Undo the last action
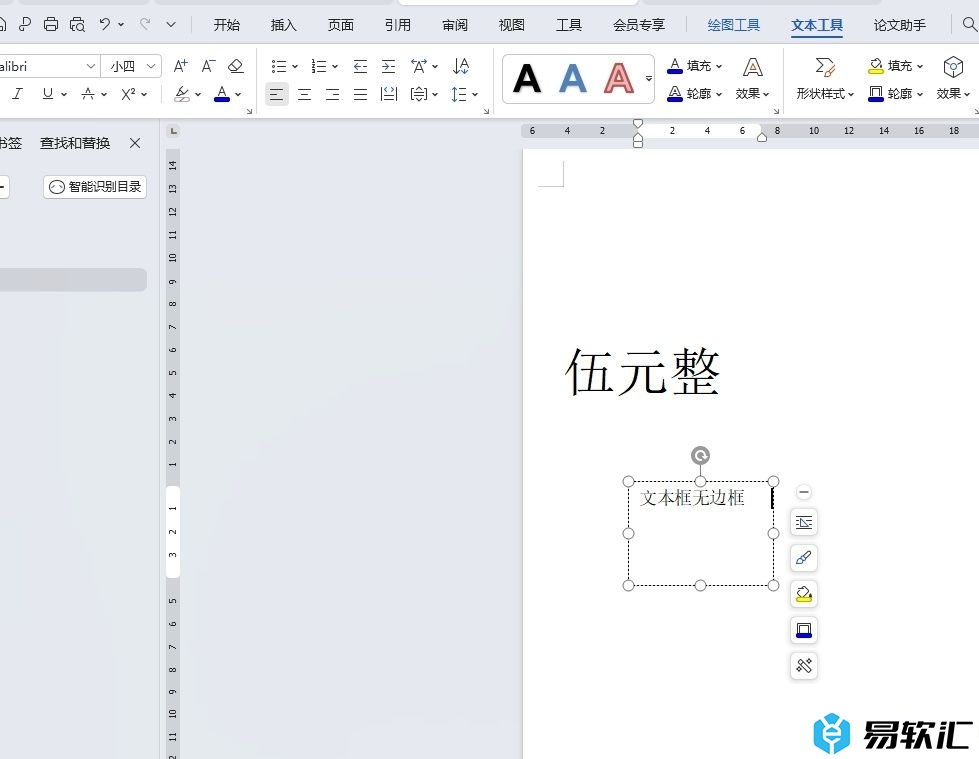Image resolution: width=979 pixels, height=759 pixels. pyautogui.click(x=104, y=24)
